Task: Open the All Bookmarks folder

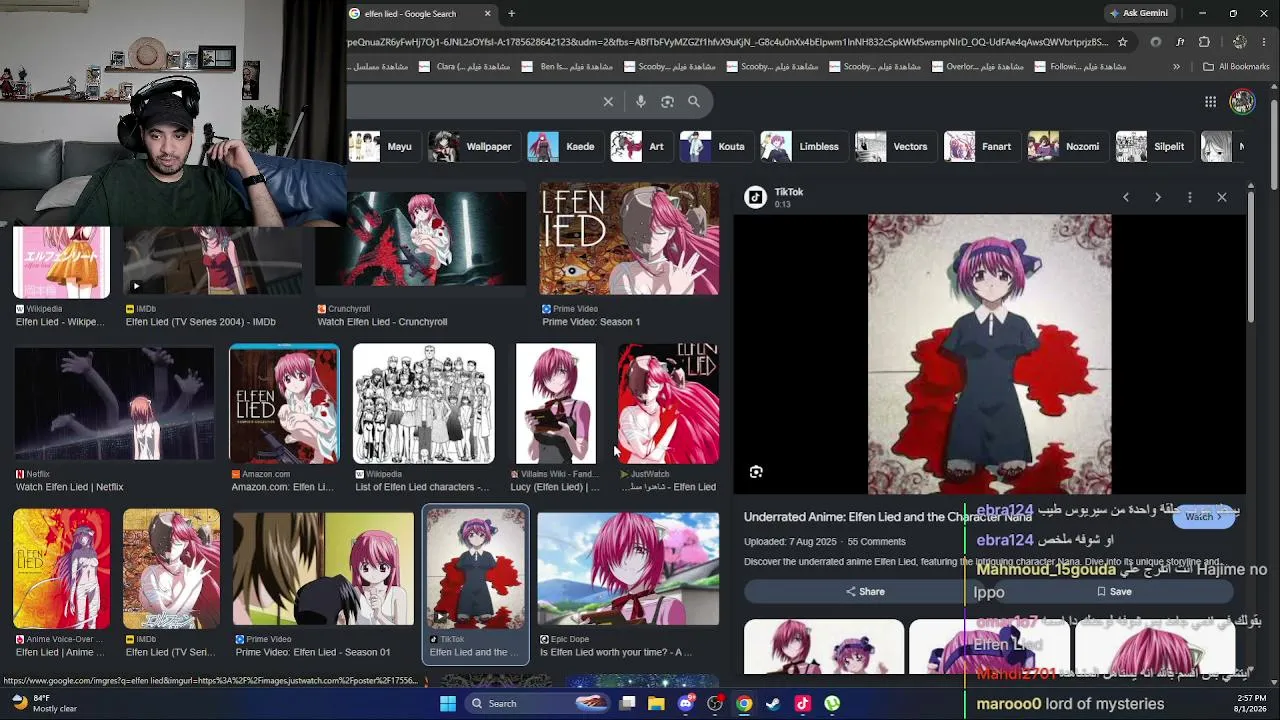Action: [x=1236, y=67]
